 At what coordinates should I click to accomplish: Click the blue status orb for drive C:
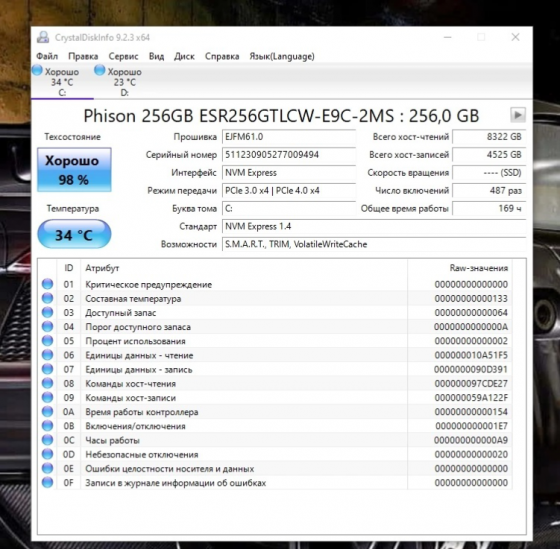pos(37,70)
